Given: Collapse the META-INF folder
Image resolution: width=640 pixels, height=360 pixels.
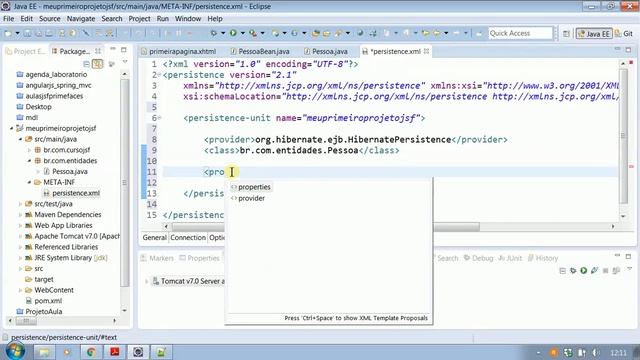Looking at the screenshot, I should (x=29, y=182).
